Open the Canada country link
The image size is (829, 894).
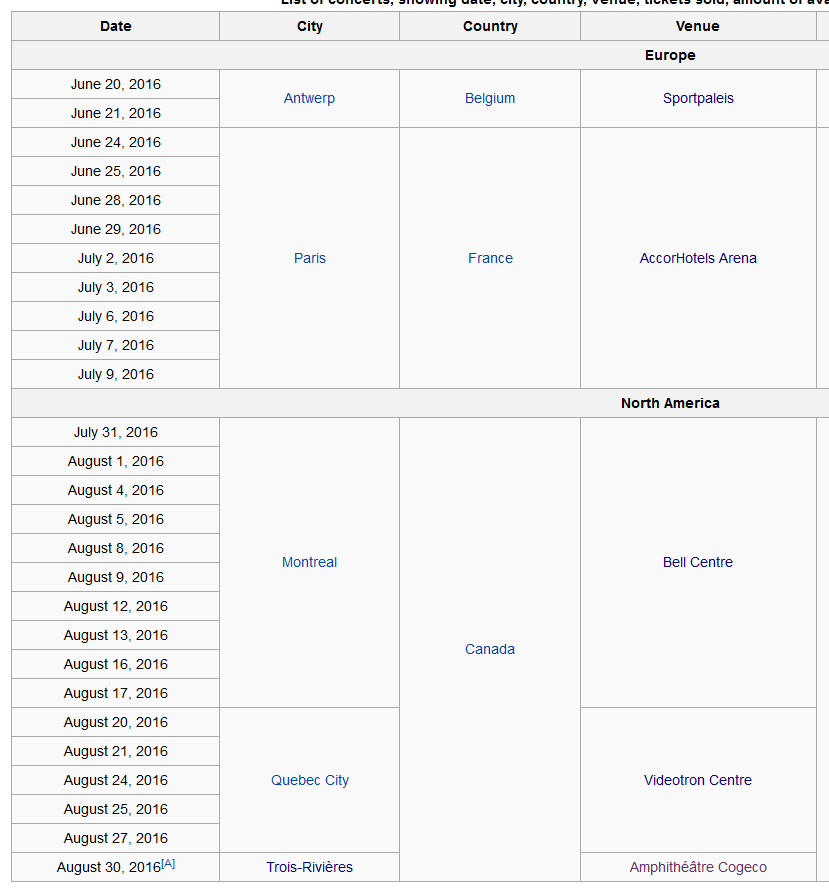tap(490, 649)
